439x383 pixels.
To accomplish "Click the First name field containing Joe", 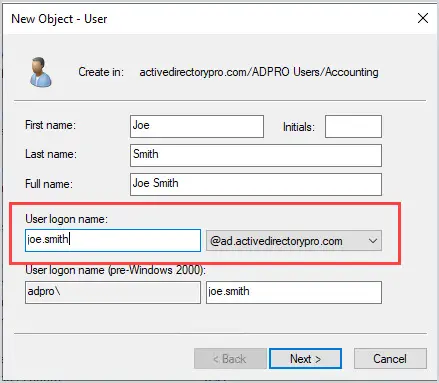I will click(x=197, y=126).
